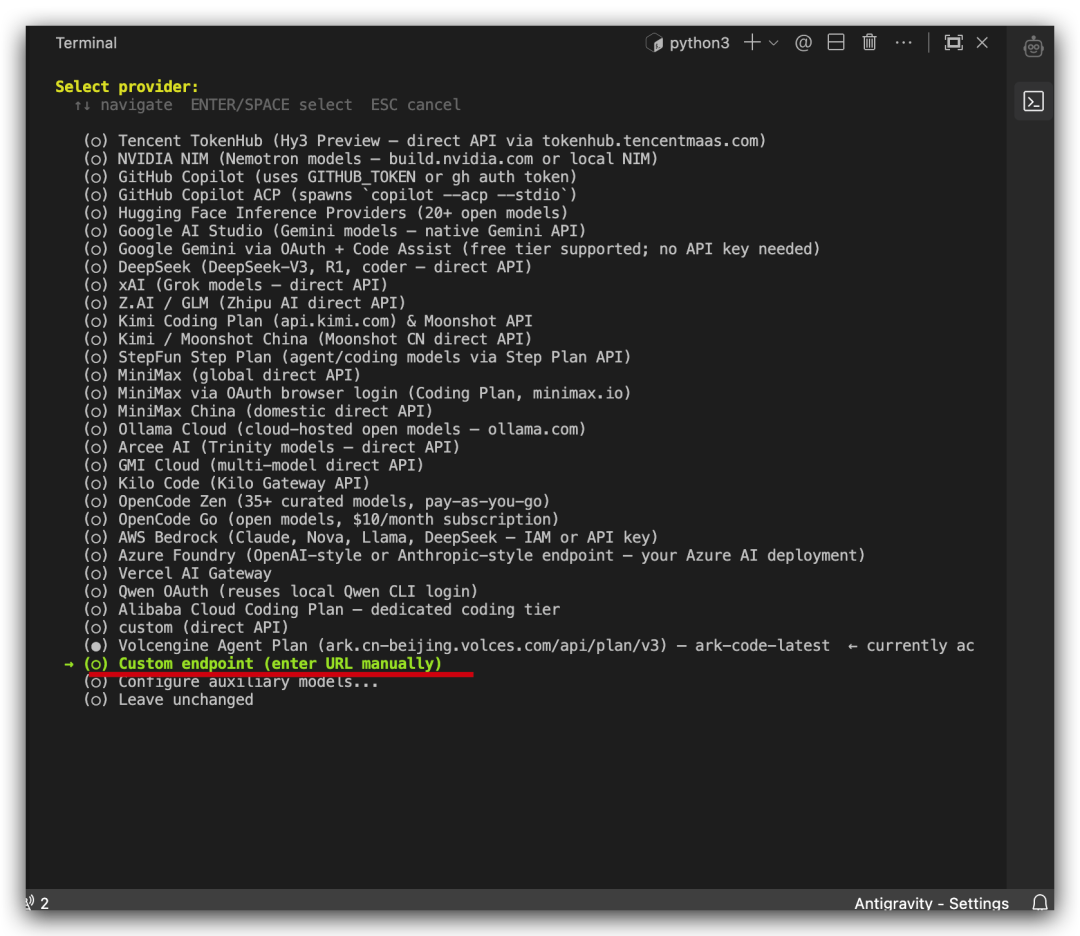Maximize the terminal panel size
This screenshot has width=1080, height=936.
(953, 43)
